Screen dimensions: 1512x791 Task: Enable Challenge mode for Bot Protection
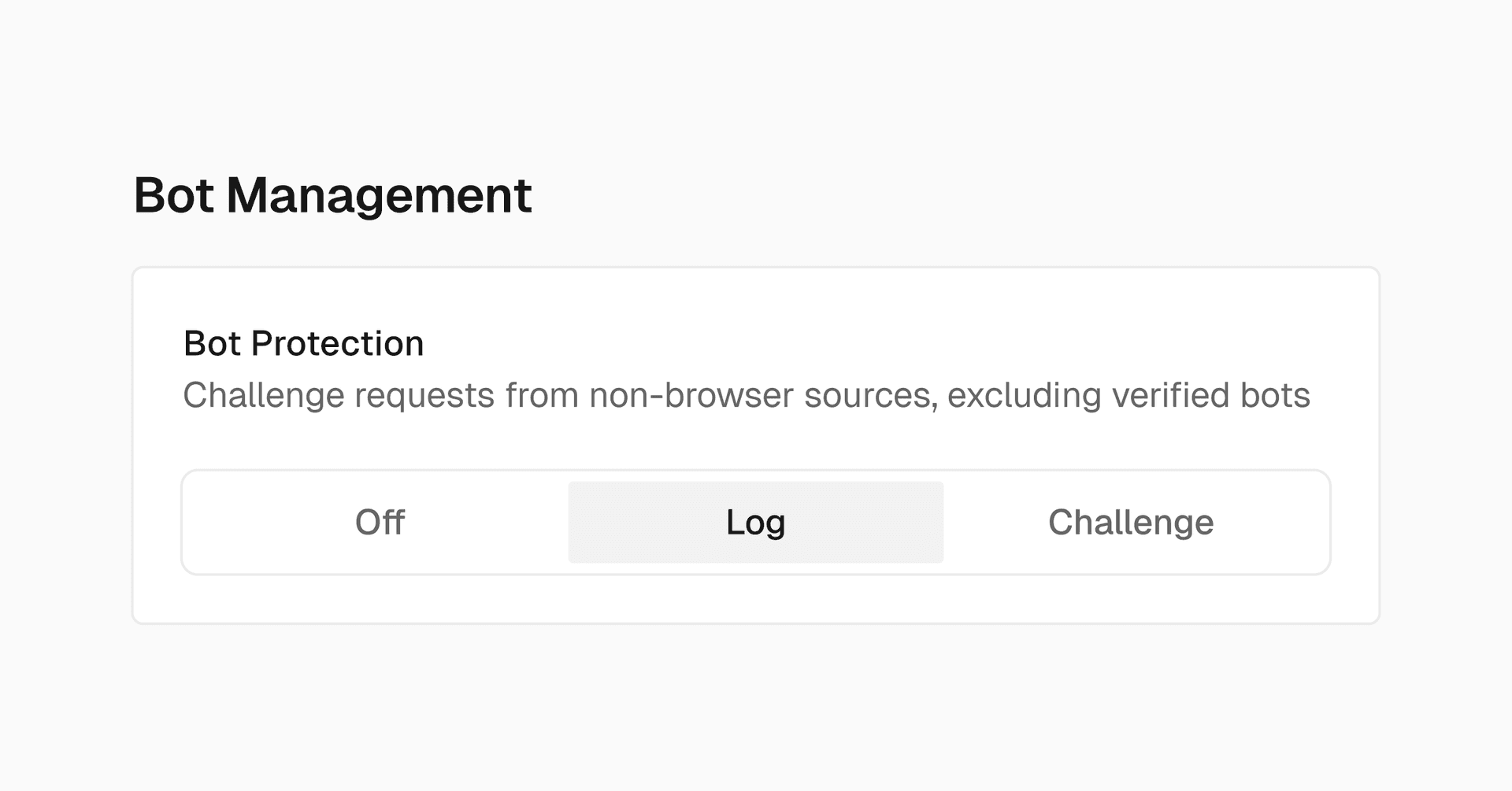click(1131, 523)
